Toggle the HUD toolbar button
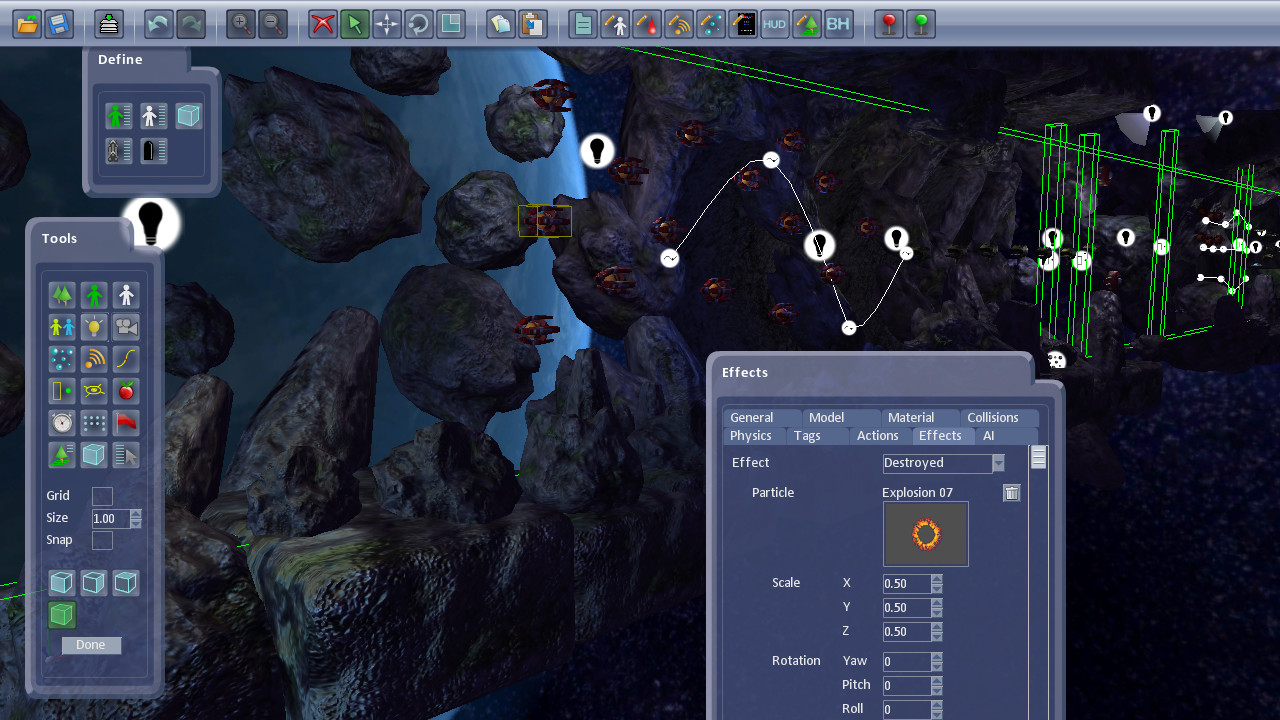 pos(774,24)
